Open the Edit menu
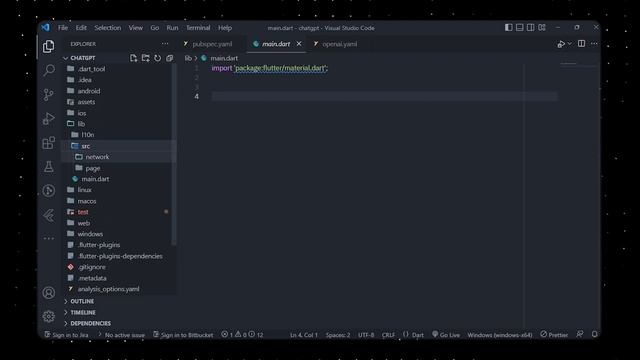The width and height of the screenshot is (640, 360). [81, 28]
